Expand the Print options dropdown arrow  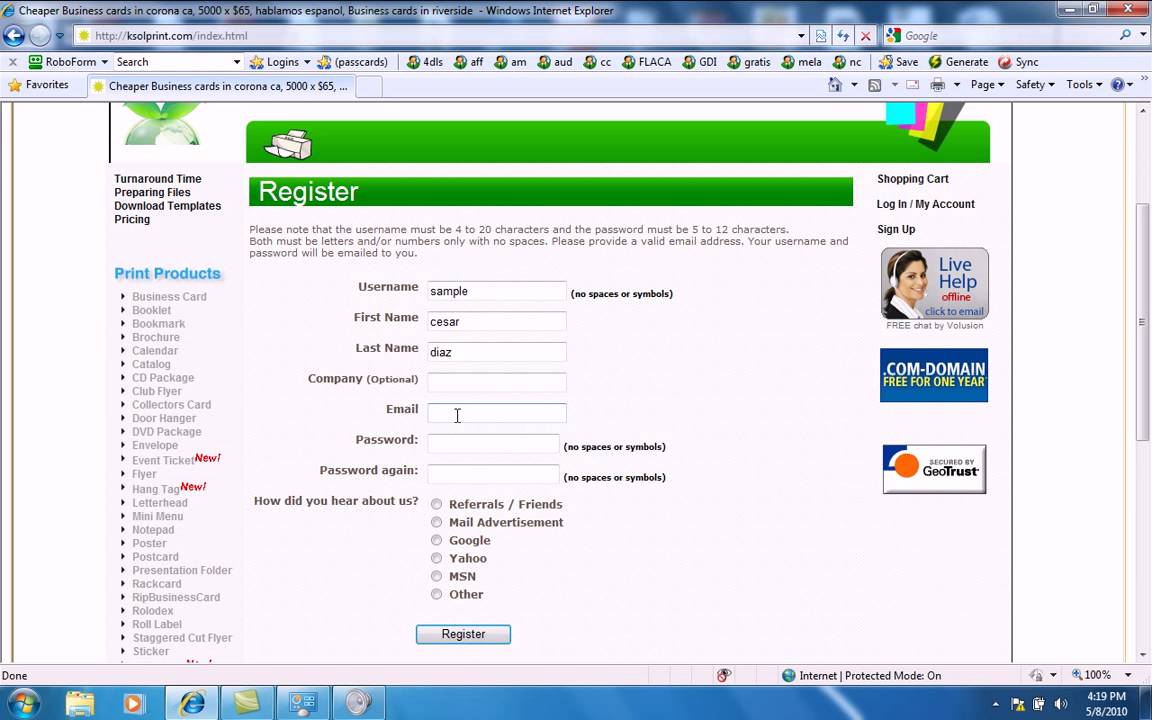(x=957, y=84)
